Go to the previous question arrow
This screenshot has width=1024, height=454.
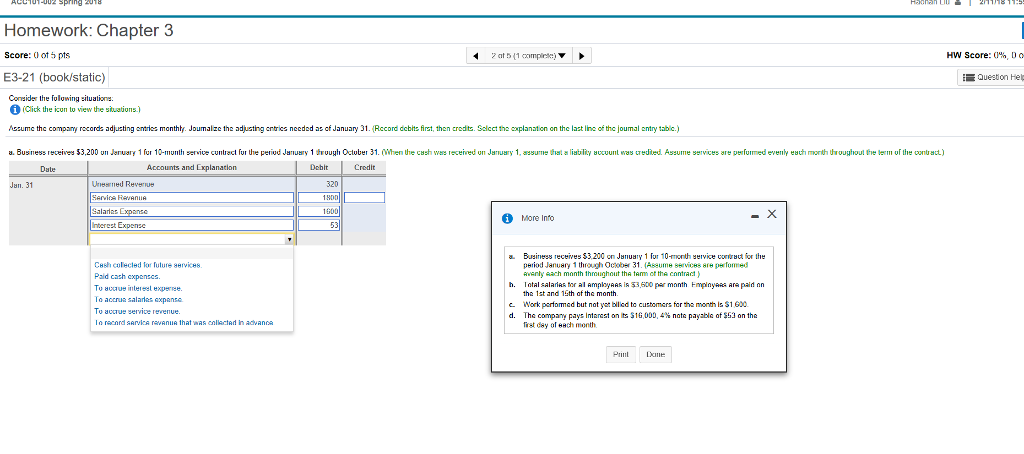475,56
